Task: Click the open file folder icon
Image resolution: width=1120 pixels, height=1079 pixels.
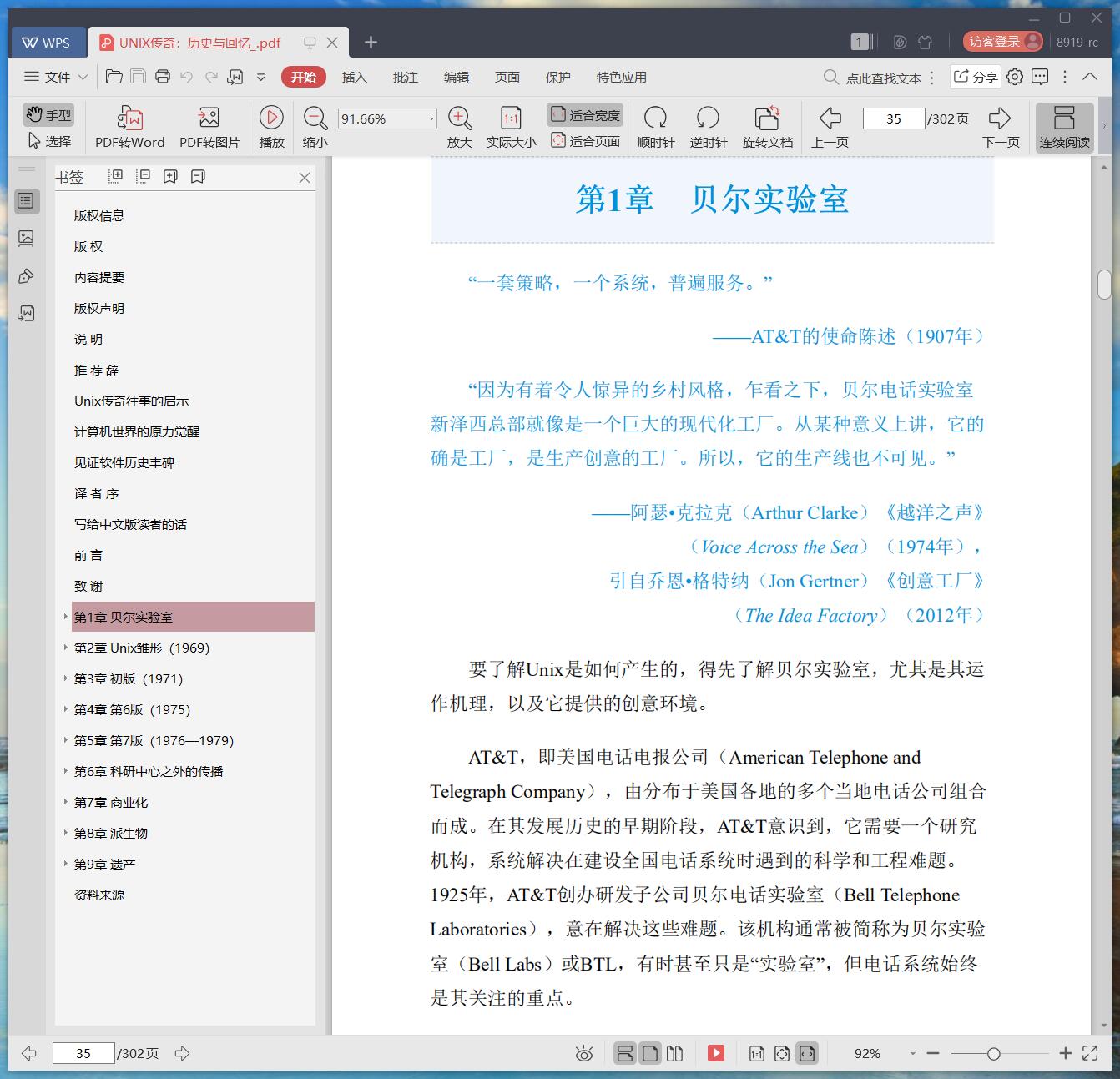Action: point(114,77)
